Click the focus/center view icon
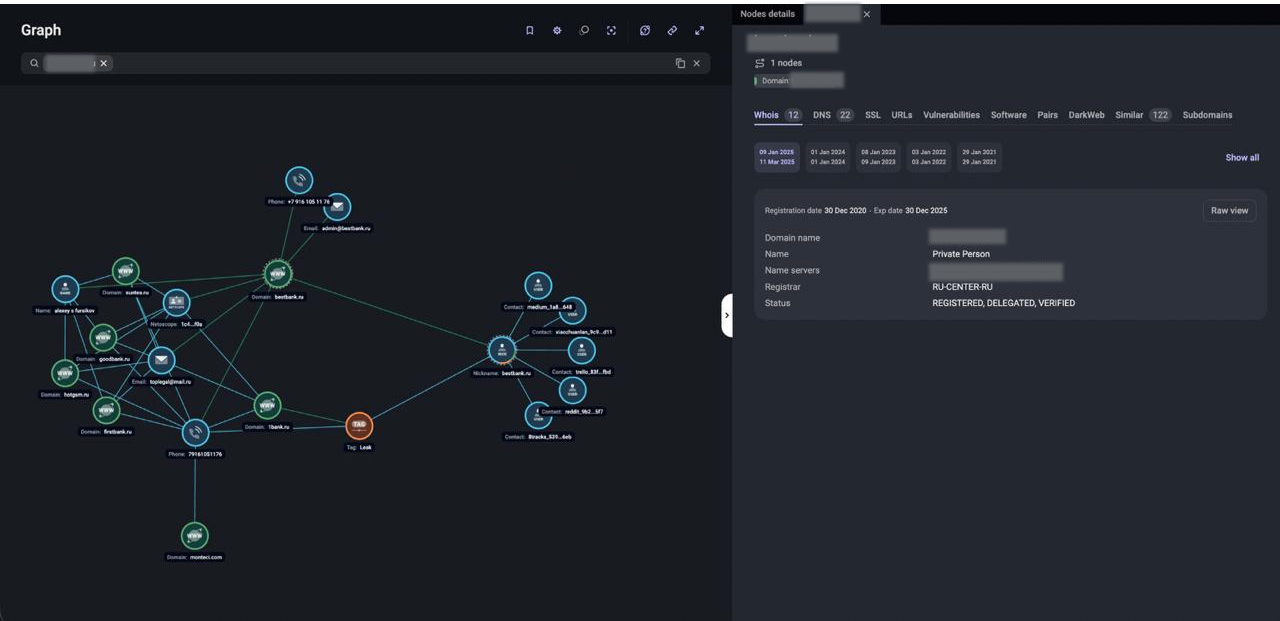The width and height of the screenshot is (1280, 621). tap(611, 31)
